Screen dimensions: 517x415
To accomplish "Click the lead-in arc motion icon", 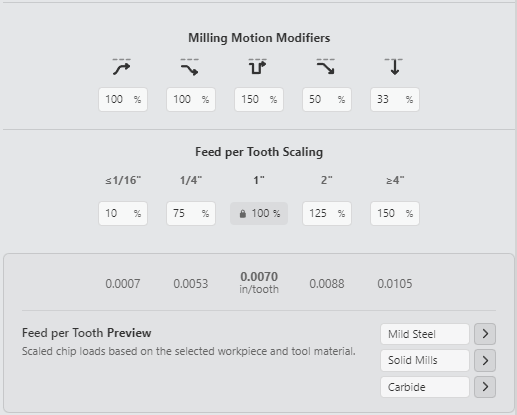I will [x=190, y=67].
